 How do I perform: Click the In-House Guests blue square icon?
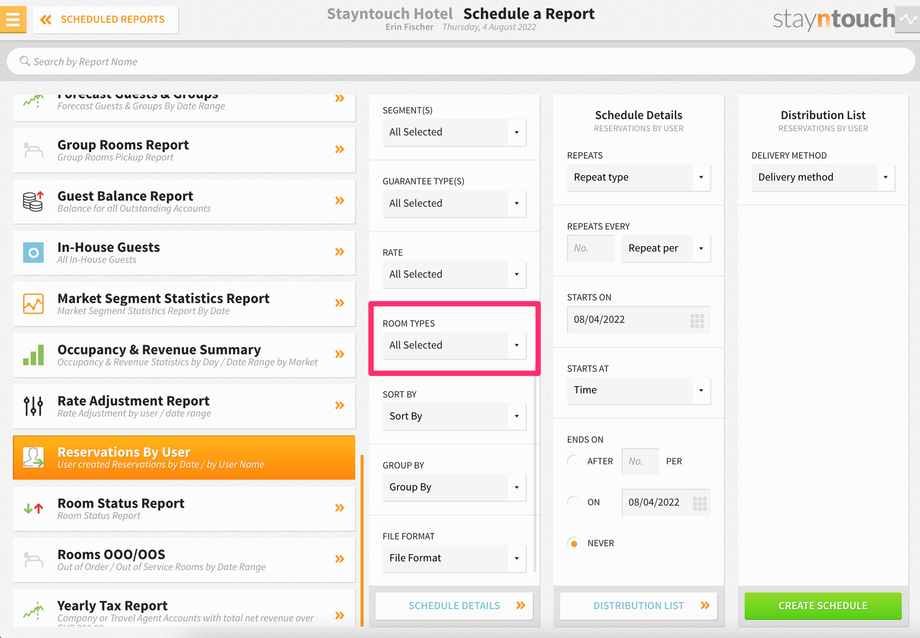tap(33, 252)
